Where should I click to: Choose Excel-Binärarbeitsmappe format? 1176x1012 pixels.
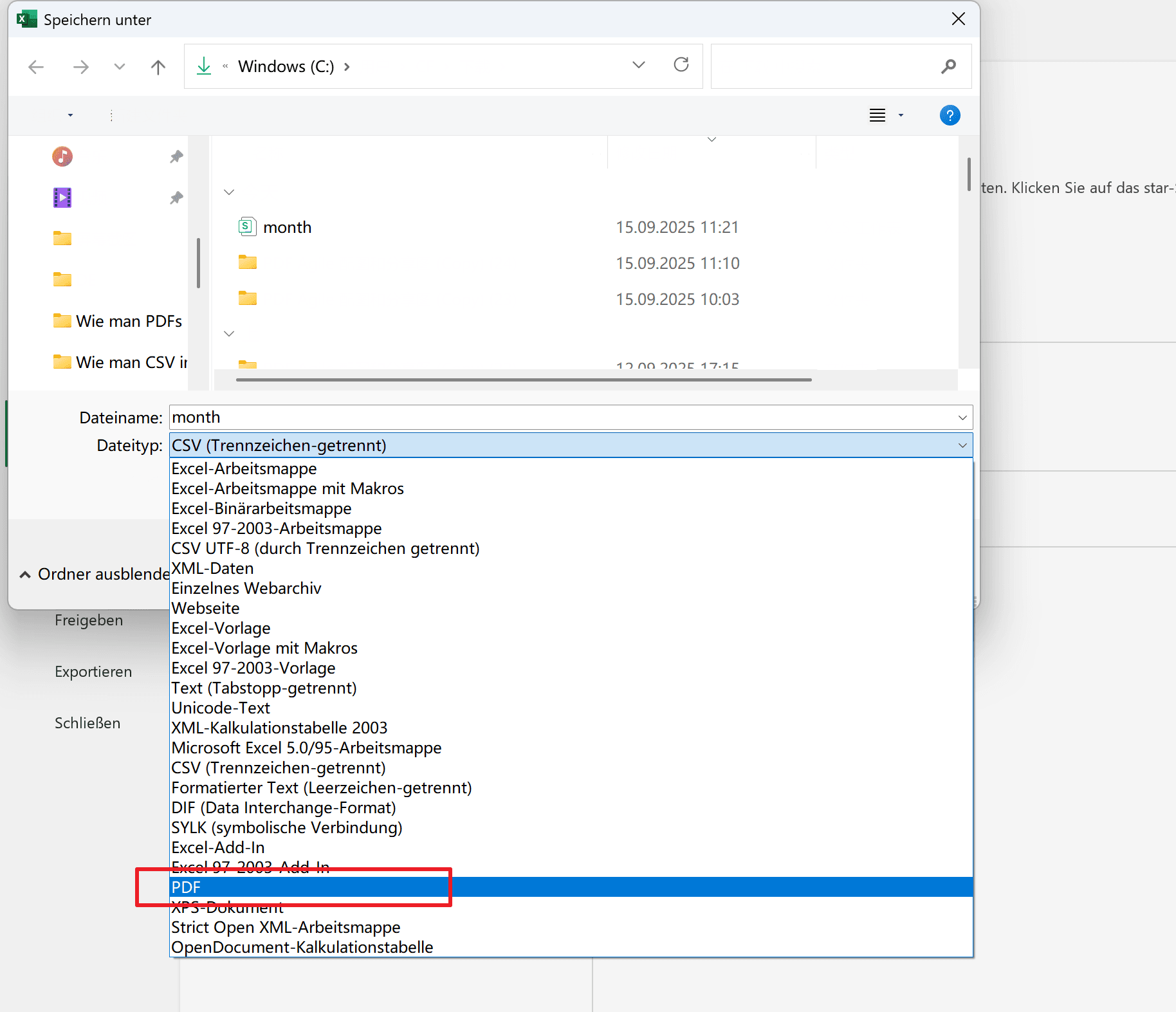[x=571, y=508]
